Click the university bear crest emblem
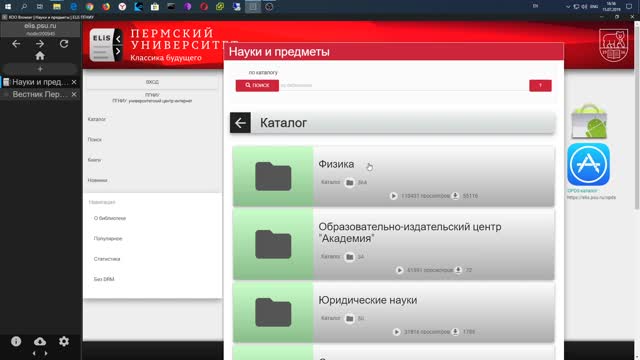 613,45
